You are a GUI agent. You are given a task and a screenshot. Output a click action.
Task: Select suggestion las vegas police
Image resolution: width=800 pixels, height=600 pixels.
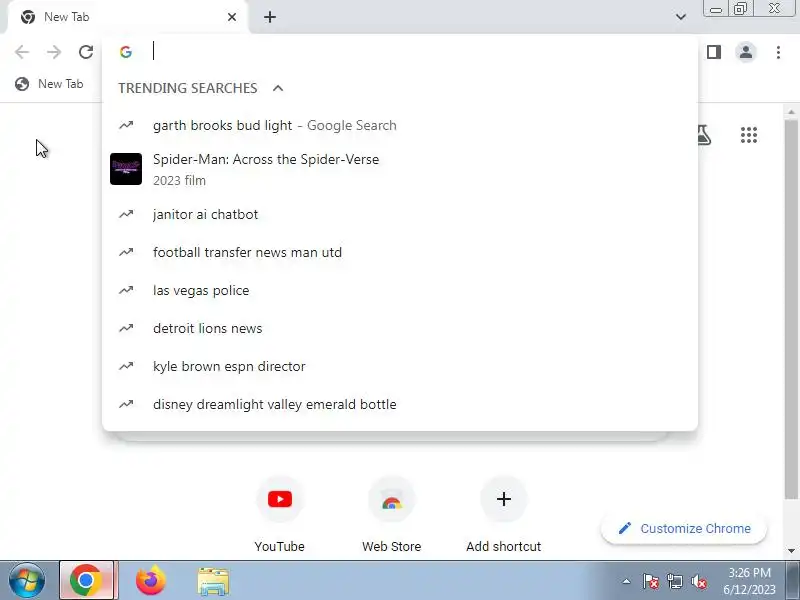coord(400,290)
